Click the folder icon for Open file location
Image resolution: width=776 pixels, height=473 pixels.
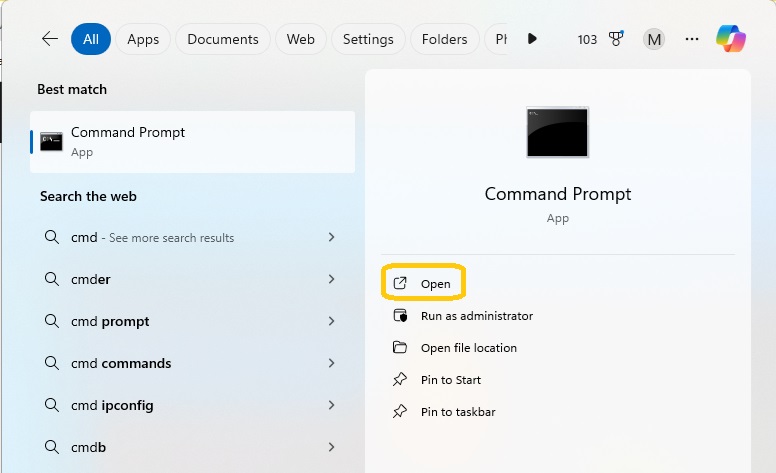(x=400, y=347)
